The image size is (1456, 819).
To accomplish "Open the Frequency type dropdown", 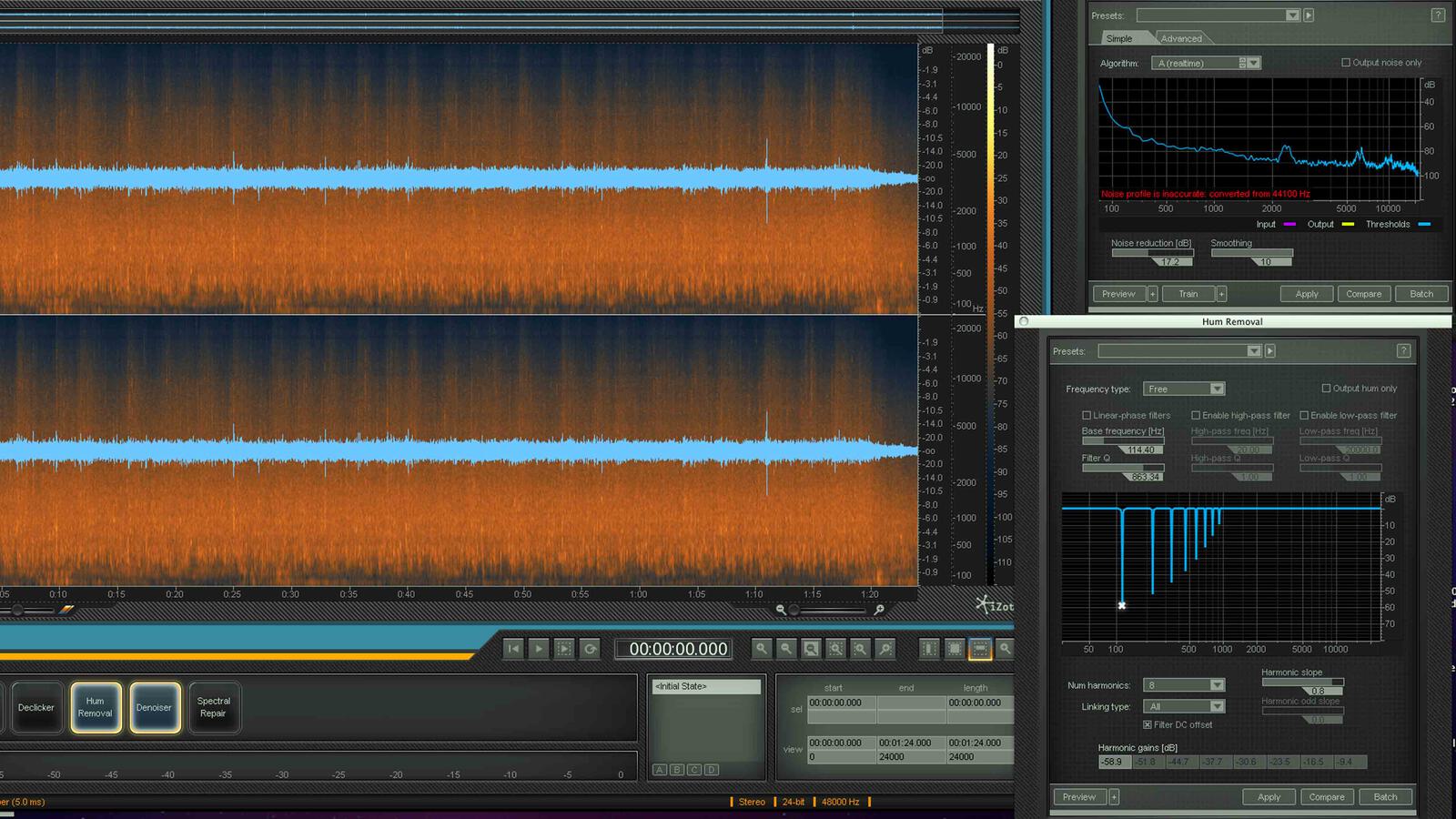I will click(x=1184, y=389).
